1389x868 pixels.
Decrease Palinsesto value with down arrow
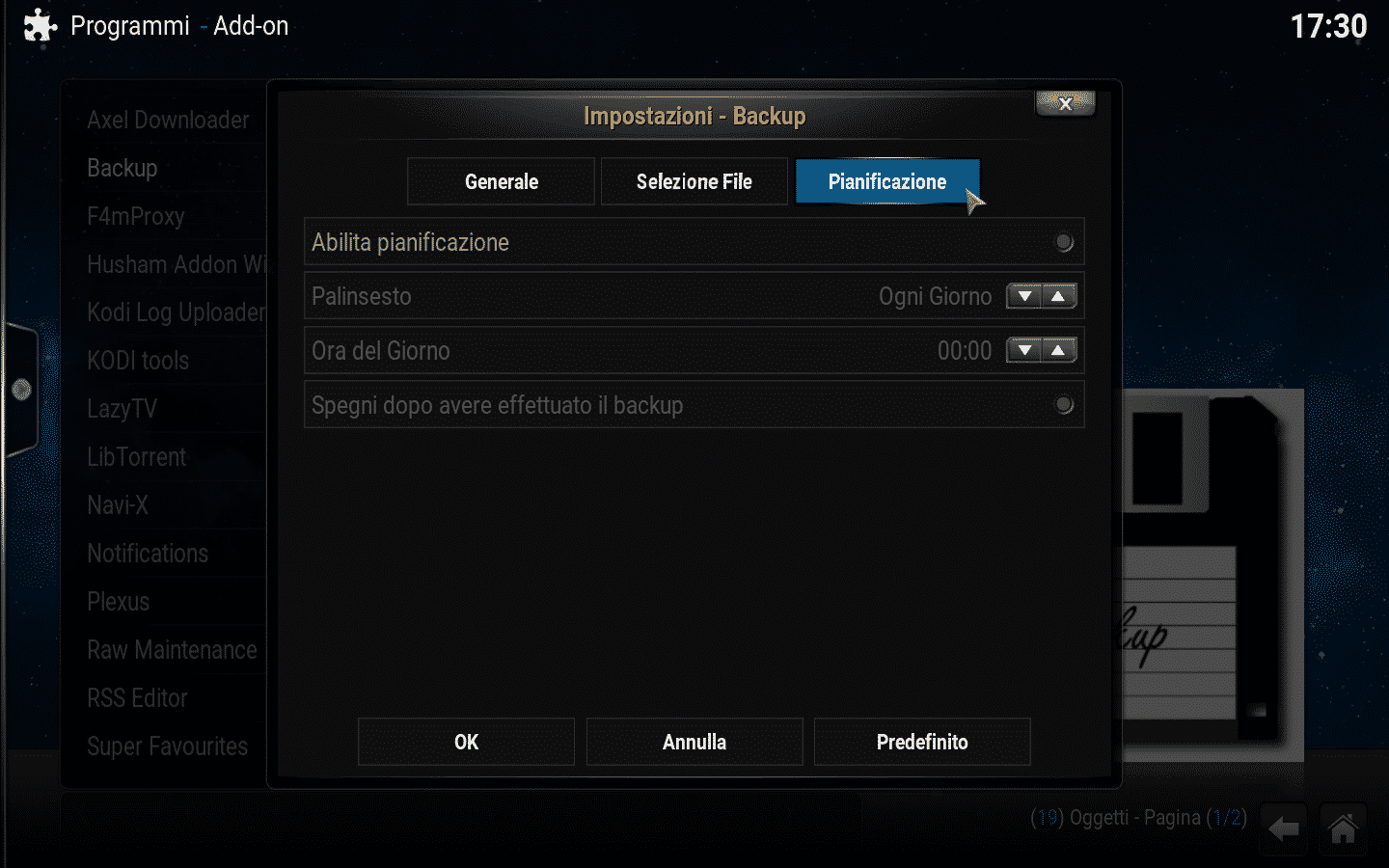click(1024, 296)
